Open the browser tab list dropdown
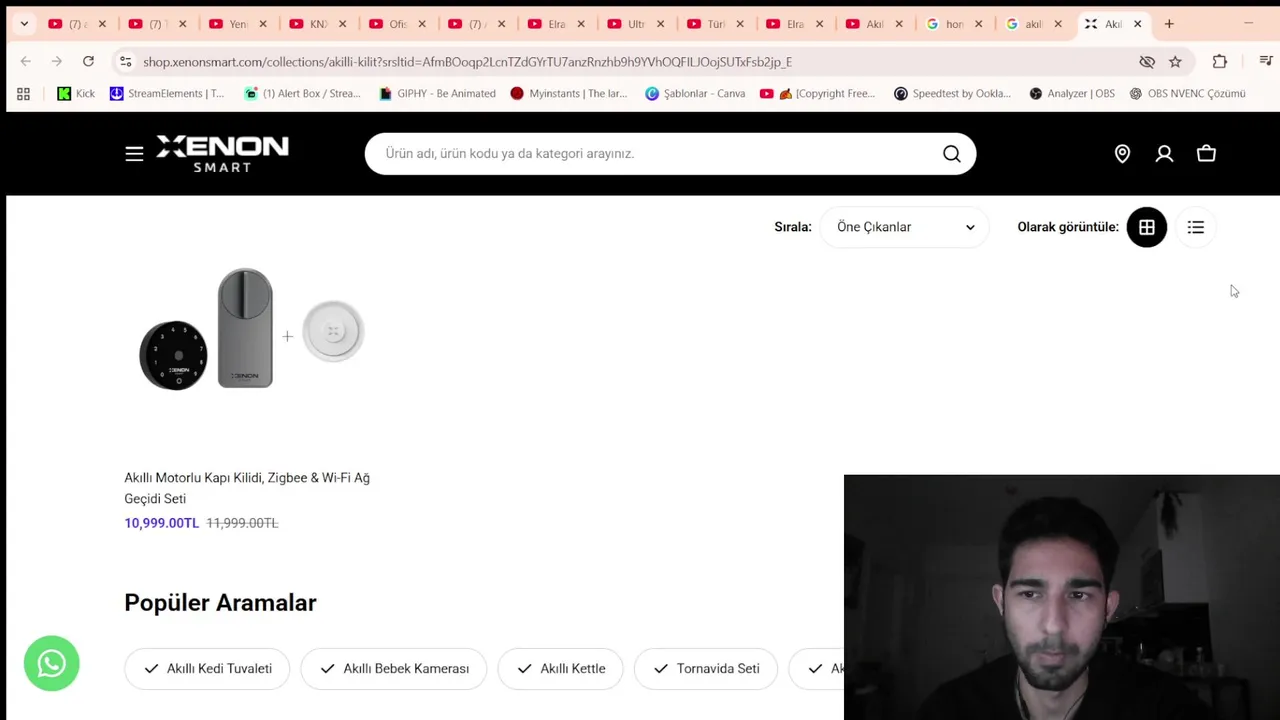The image size is (1280, 720). 24,24
